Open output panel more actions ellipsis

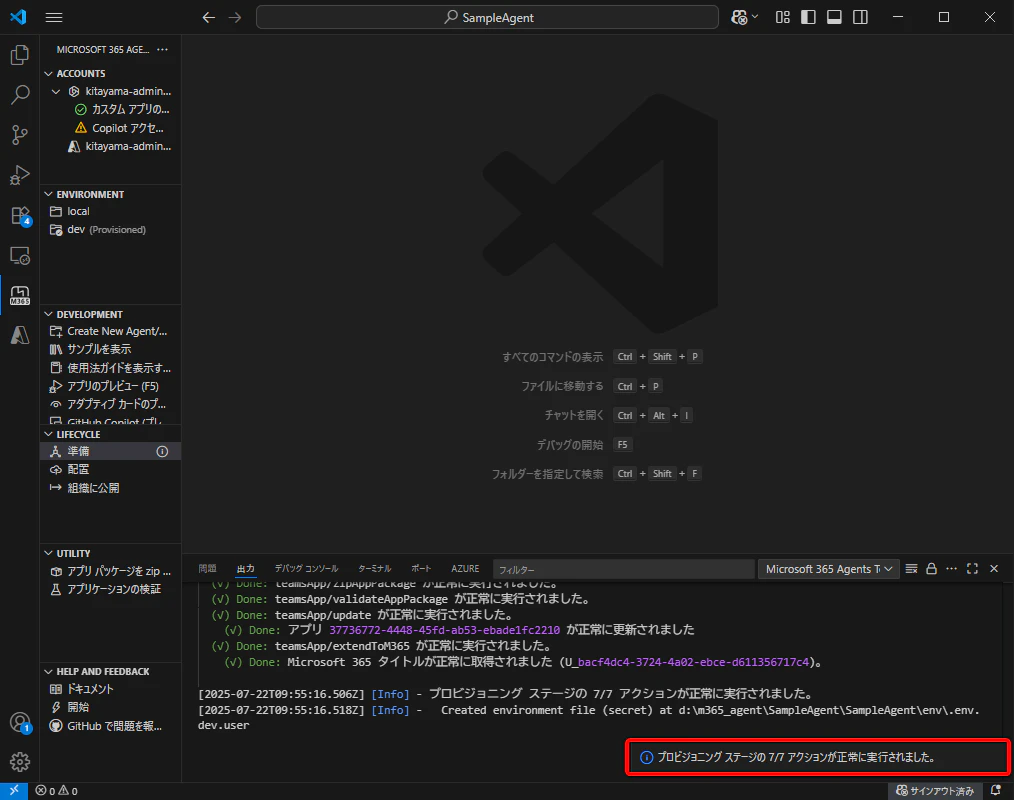pos(951,568)
